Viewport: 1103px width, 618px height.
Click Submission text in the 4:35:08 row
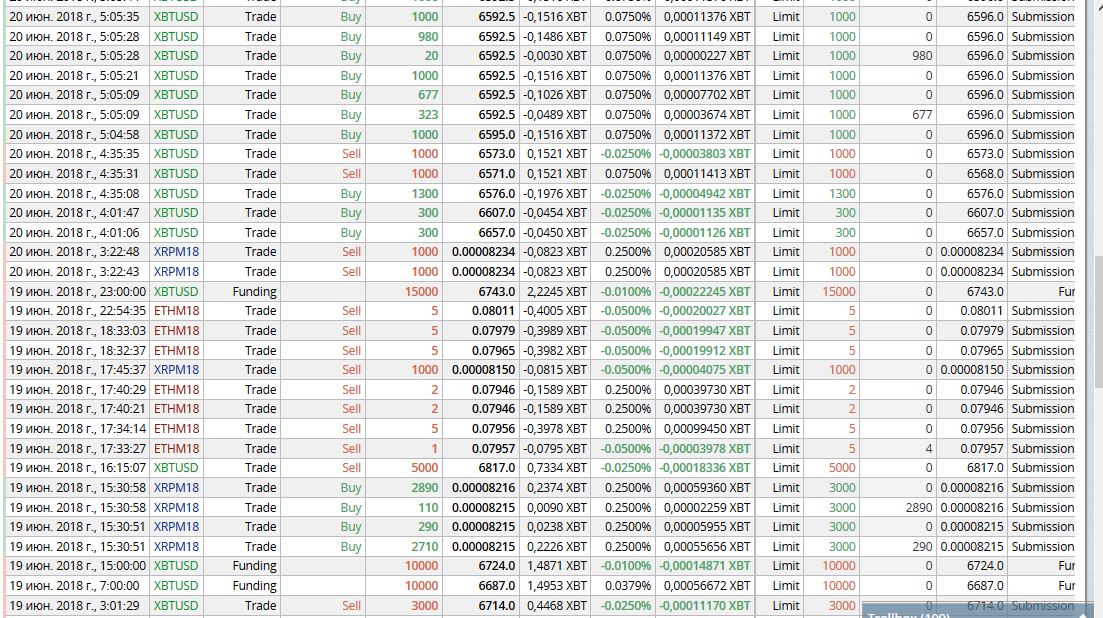1043,193
